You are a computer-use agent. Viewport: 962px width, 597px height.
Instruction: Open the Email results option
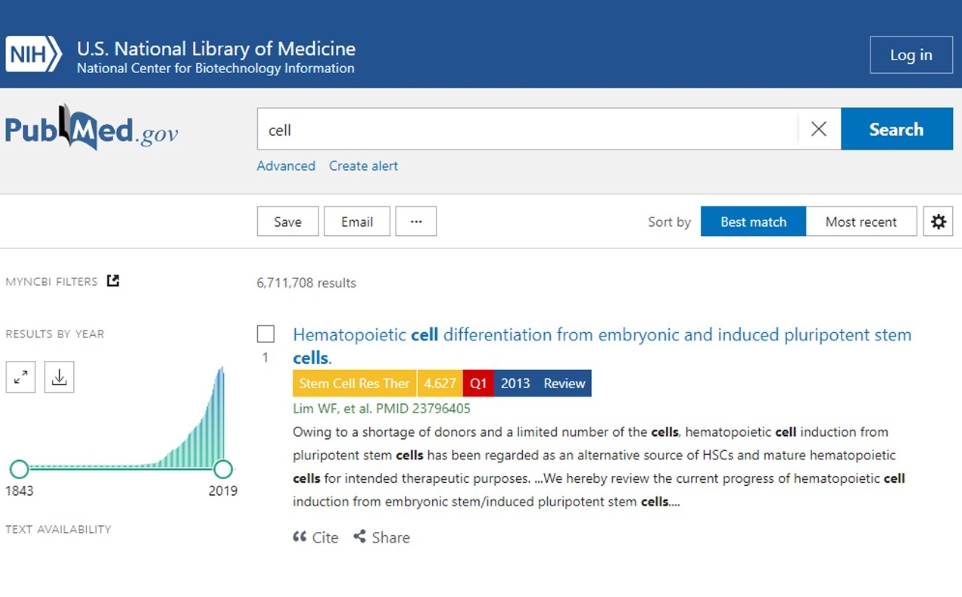click(356, 222)
